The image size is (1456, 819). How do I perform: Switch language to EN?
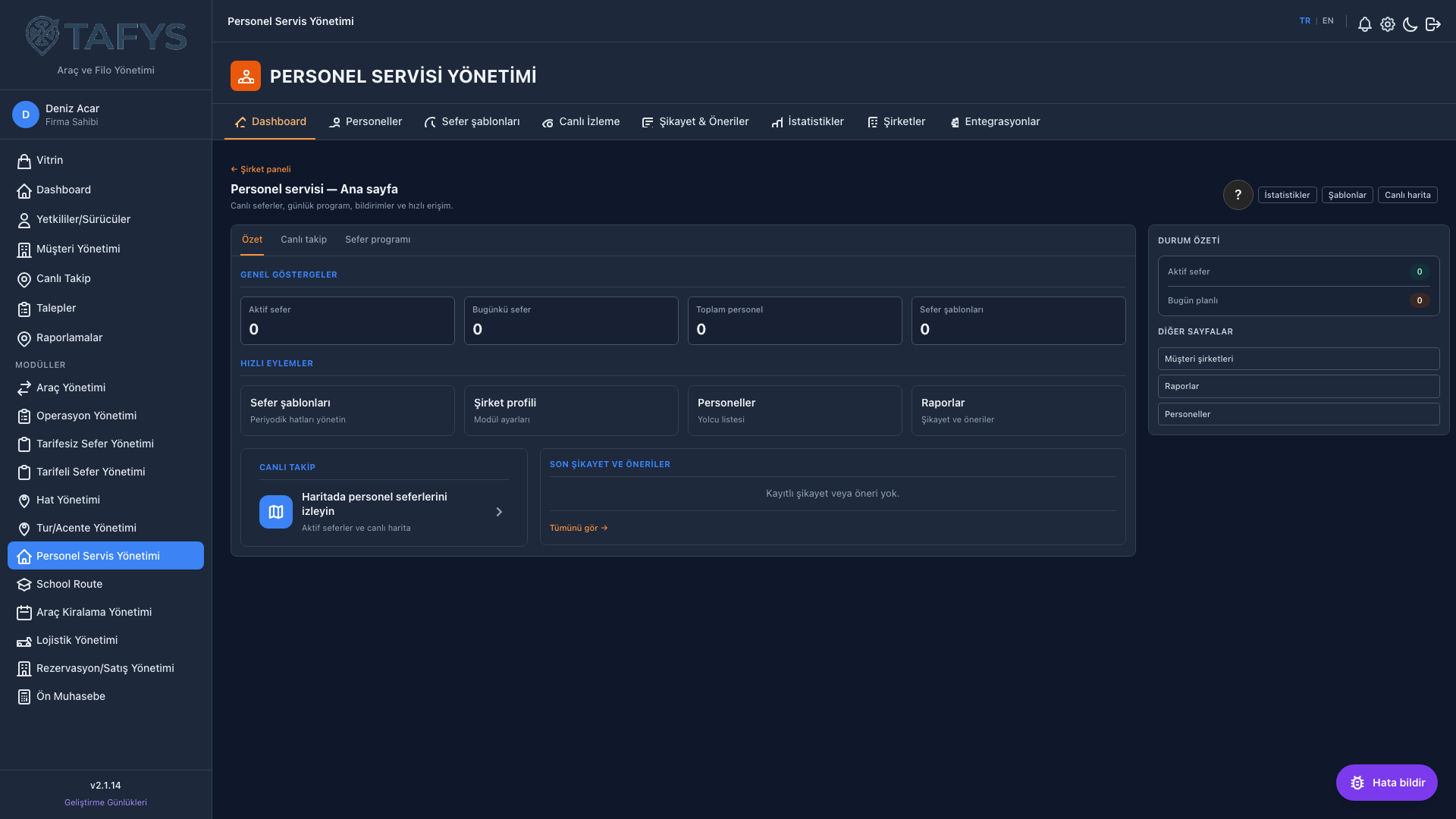(1328, 21)
